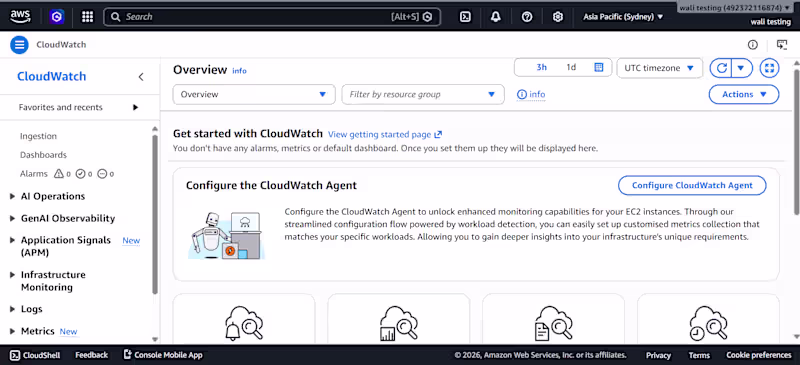
Task: Click the cloud metrics chart card icon
Action: click(x=399, y=323)
